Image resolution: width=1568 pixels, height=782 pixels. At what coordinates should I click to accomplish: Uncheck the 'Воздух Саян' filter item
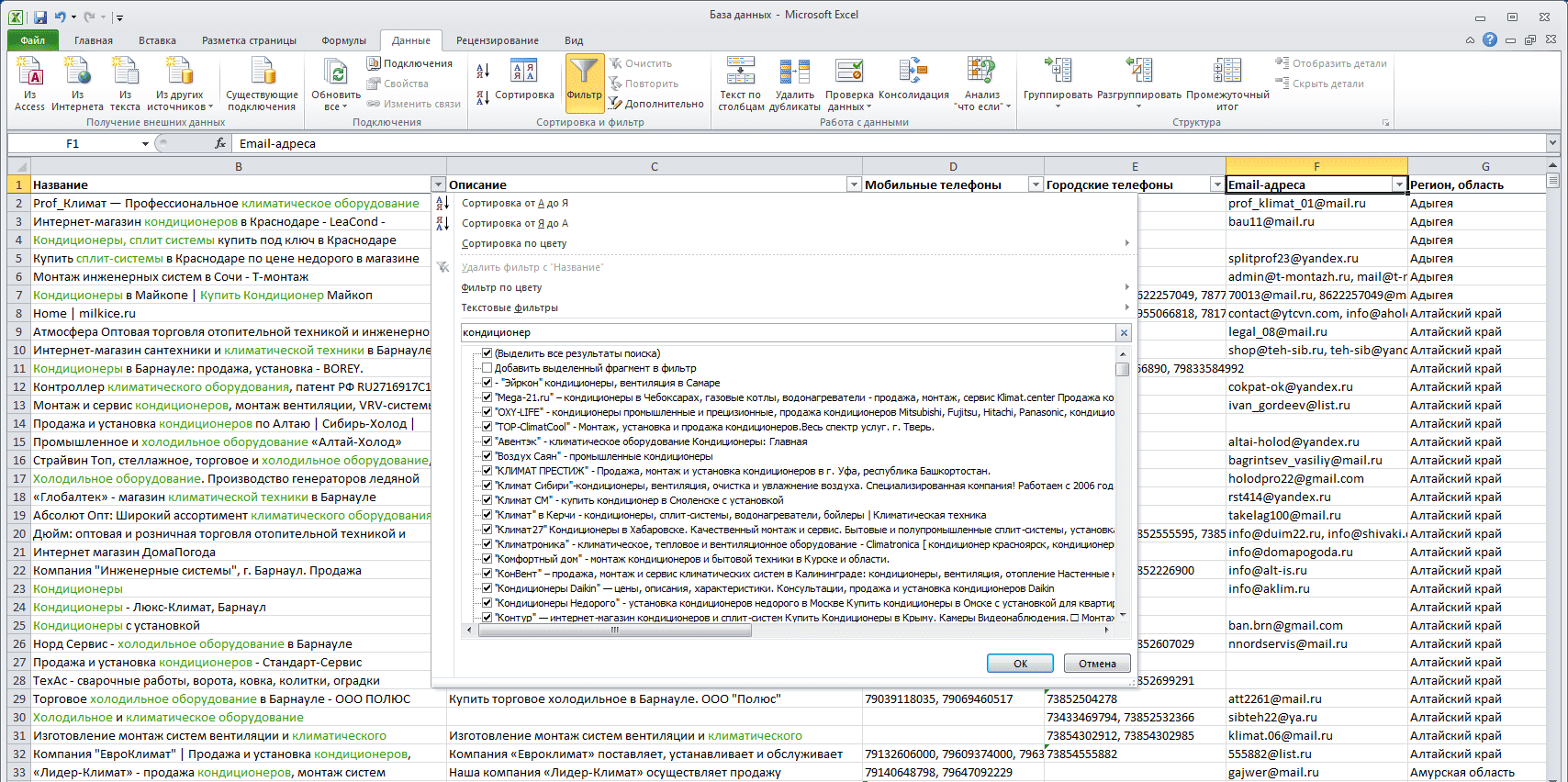coord(487,456)
